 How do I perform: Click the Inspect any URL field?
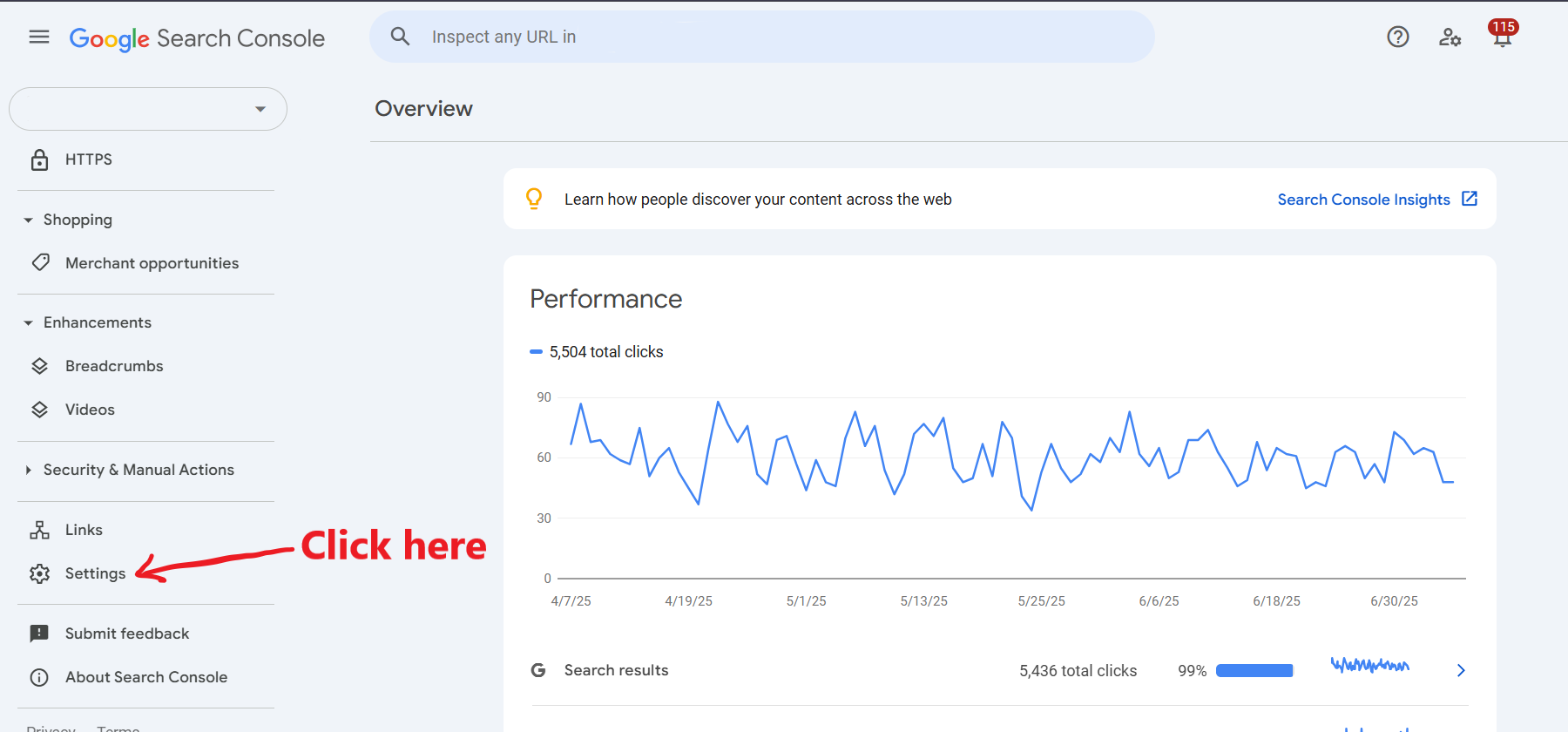[762, 37]
